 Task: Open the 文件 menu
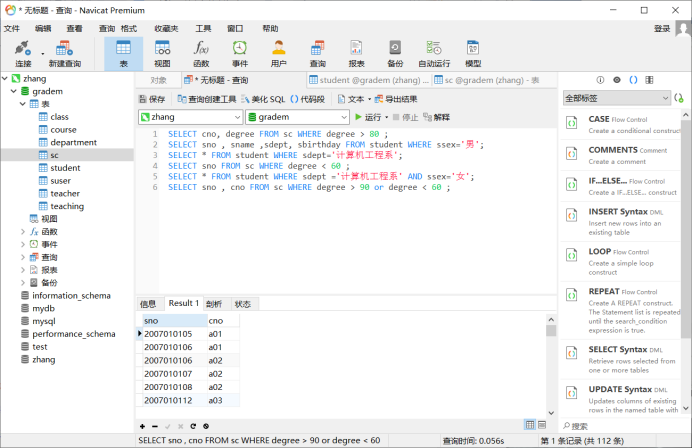pyautogui.click(x=12, y=29)
